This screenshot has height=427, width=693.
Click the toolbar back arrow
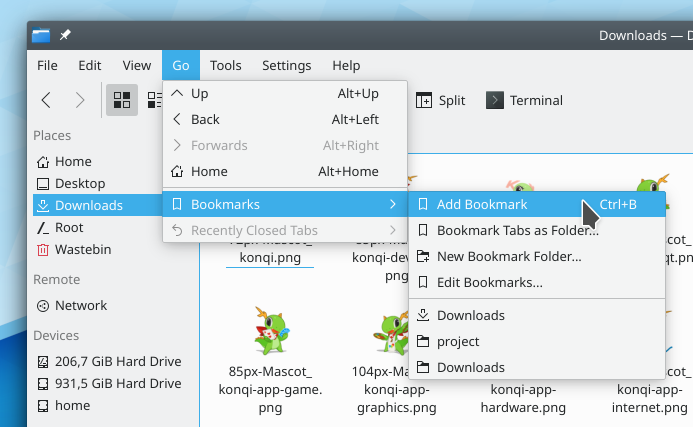pos(46,100)
